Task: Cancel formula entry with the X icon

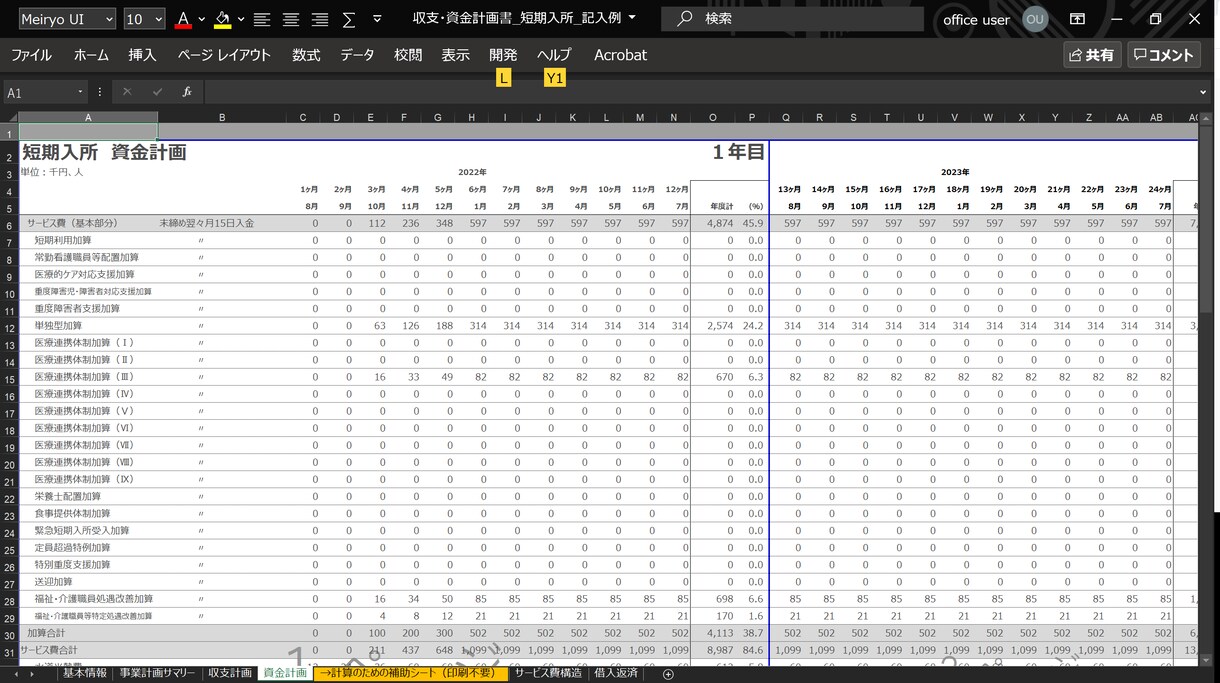Action: 127,92
